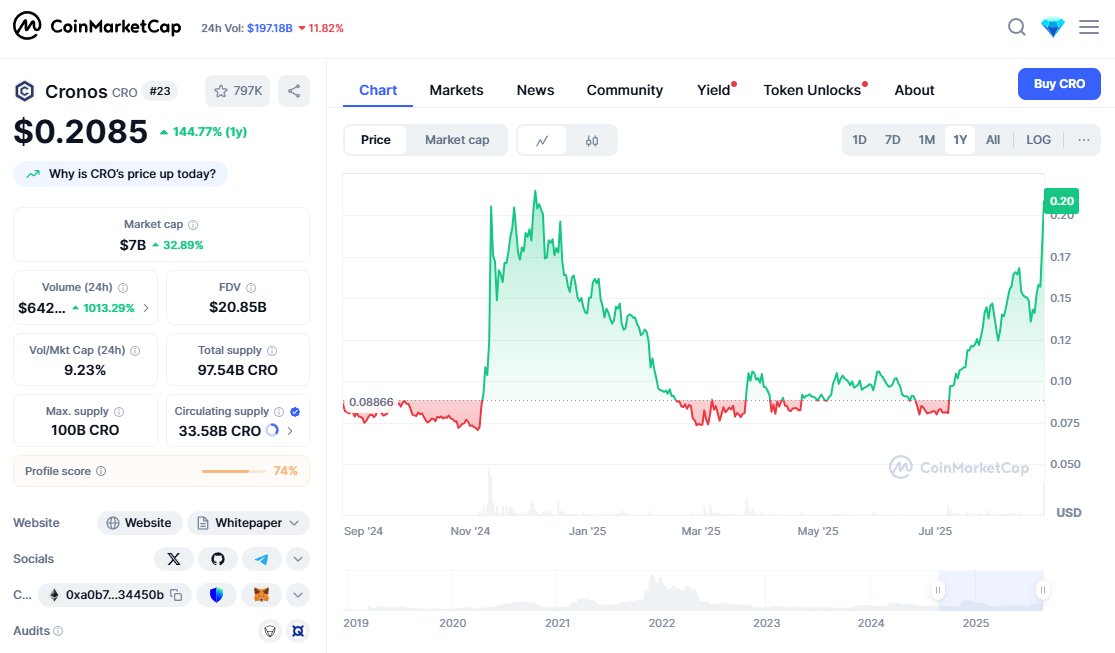Select the Price toggle
Image resolution: width=1115 pixels, height=653 pixels.
(375, 140)
